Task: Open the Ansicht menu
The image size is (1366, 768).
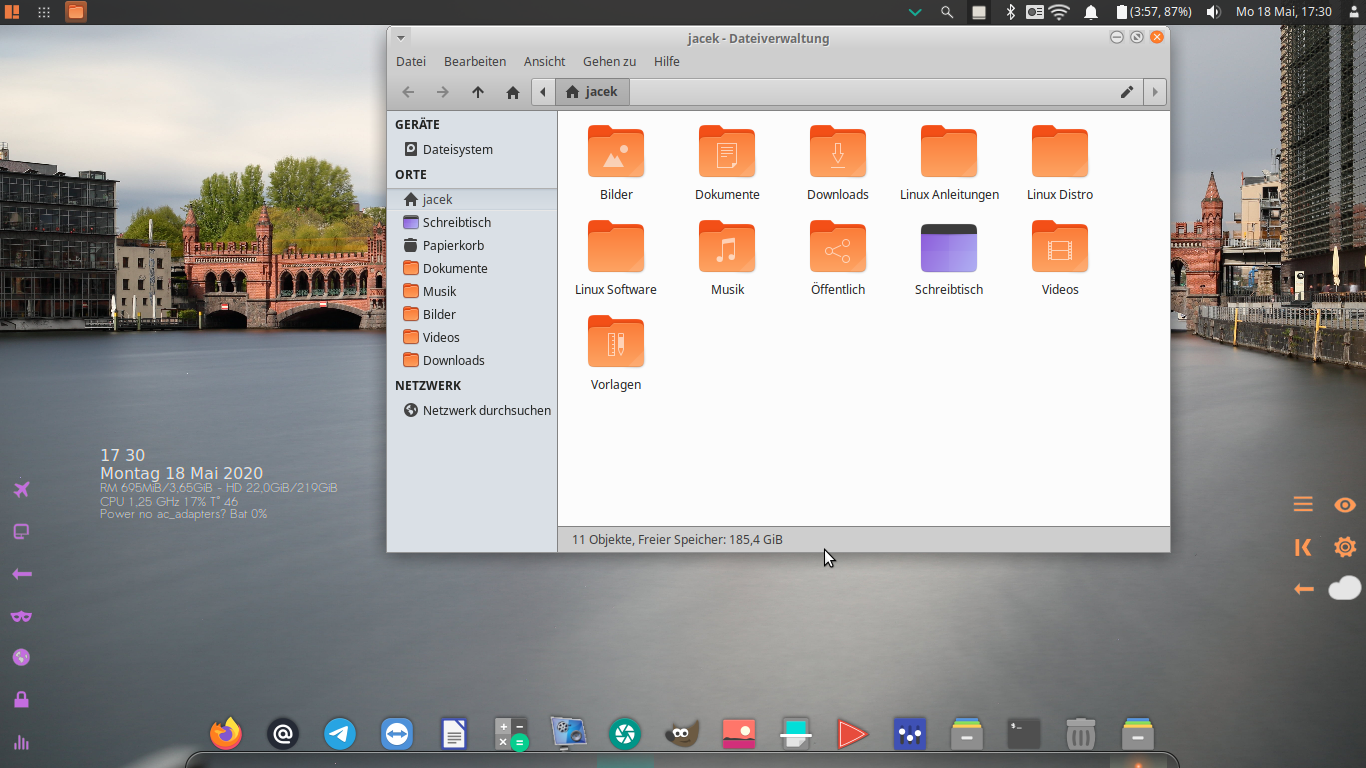Action: click(x=545, y=61)
